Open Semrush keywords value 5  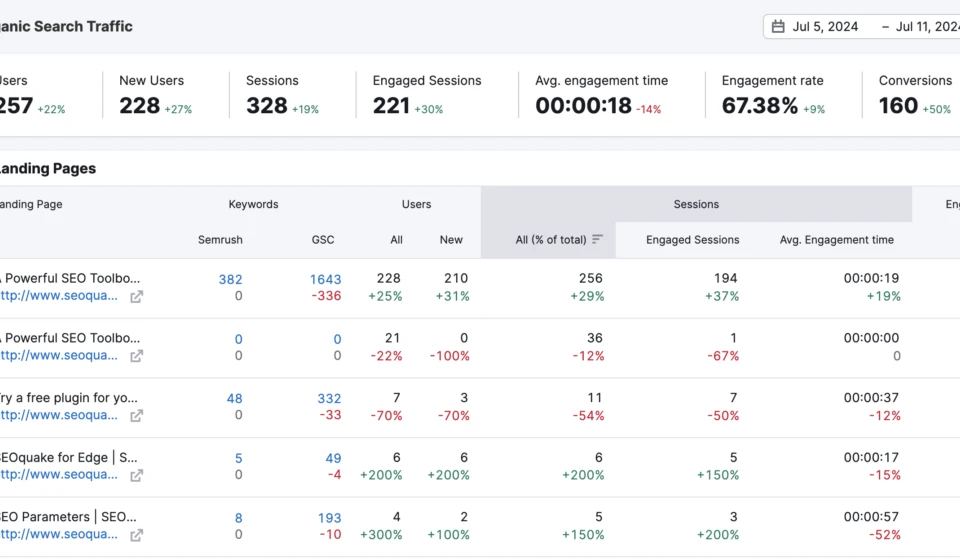coord(238,459)
